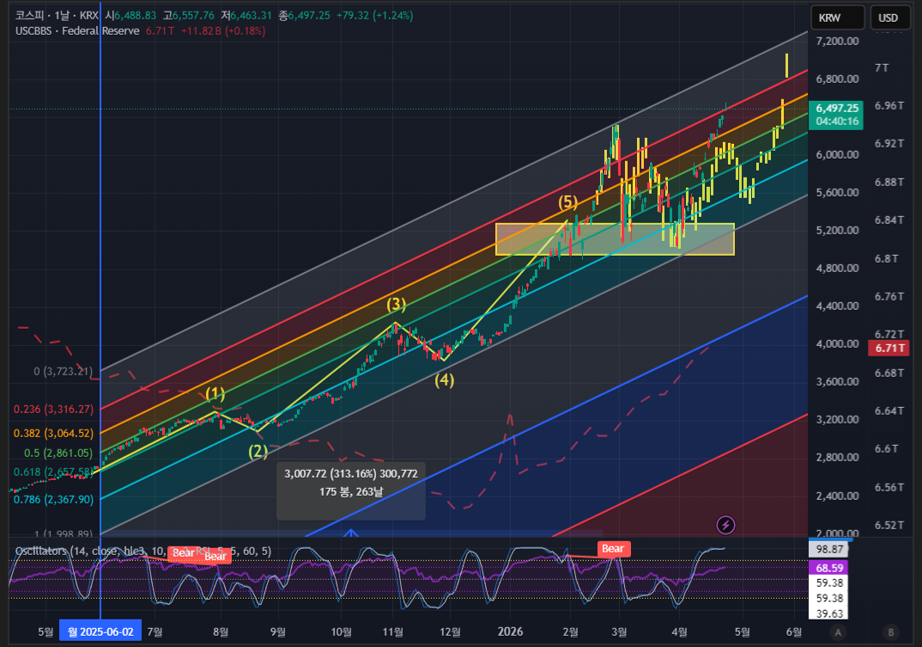Select the wave (3) label
The width and height of the screenshot is (922, 647).
[396, 304]
